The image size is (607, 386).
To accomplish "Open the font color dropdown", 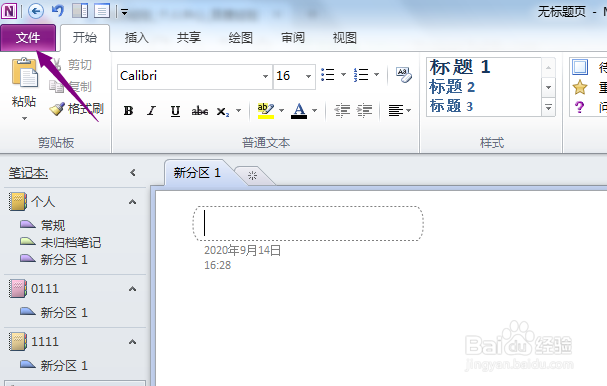I will [x=314, y=111].
